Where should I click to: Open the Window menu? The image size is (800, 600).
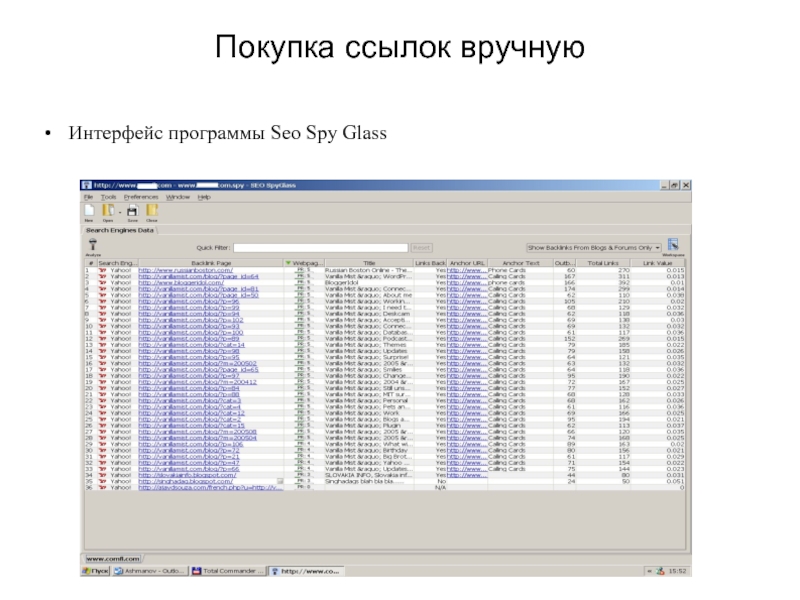178,197
